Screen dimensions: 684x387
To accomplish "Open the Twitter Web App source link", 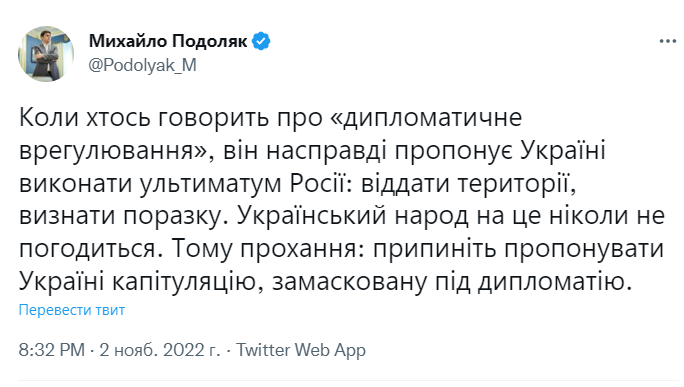I will click(x=301, y=350).
